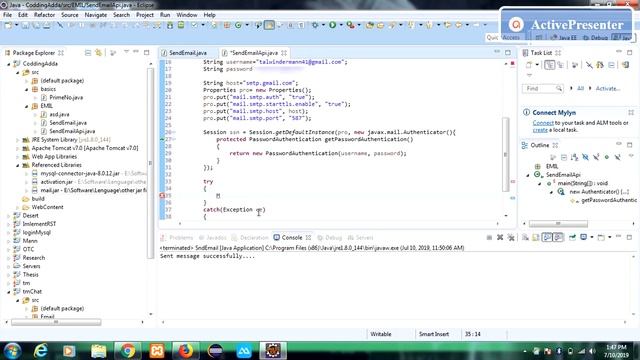
Task: Click the Print toolbar icon
Action: point(47,25)
